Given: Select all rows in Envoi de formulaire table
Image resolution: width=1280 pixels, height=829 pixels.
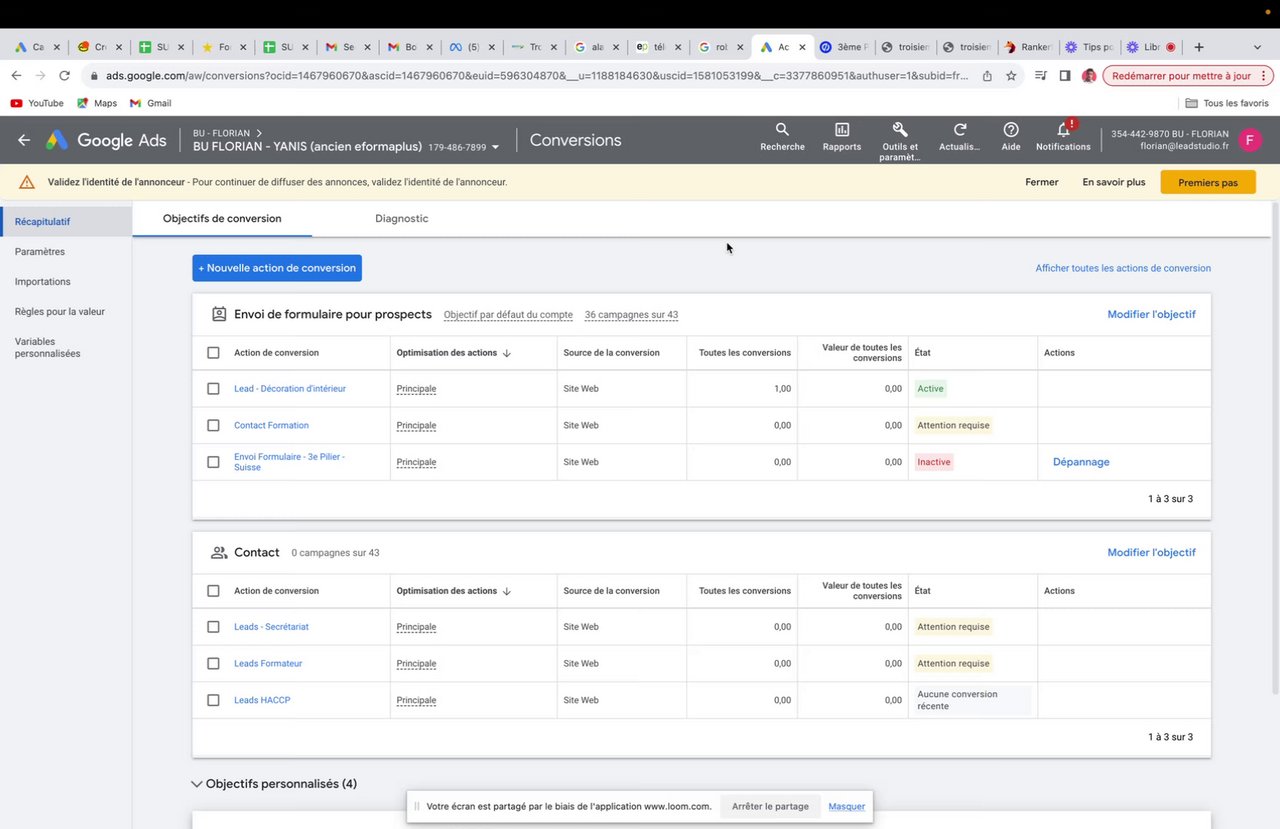Looking at the screenshot, I should point(213,353).
